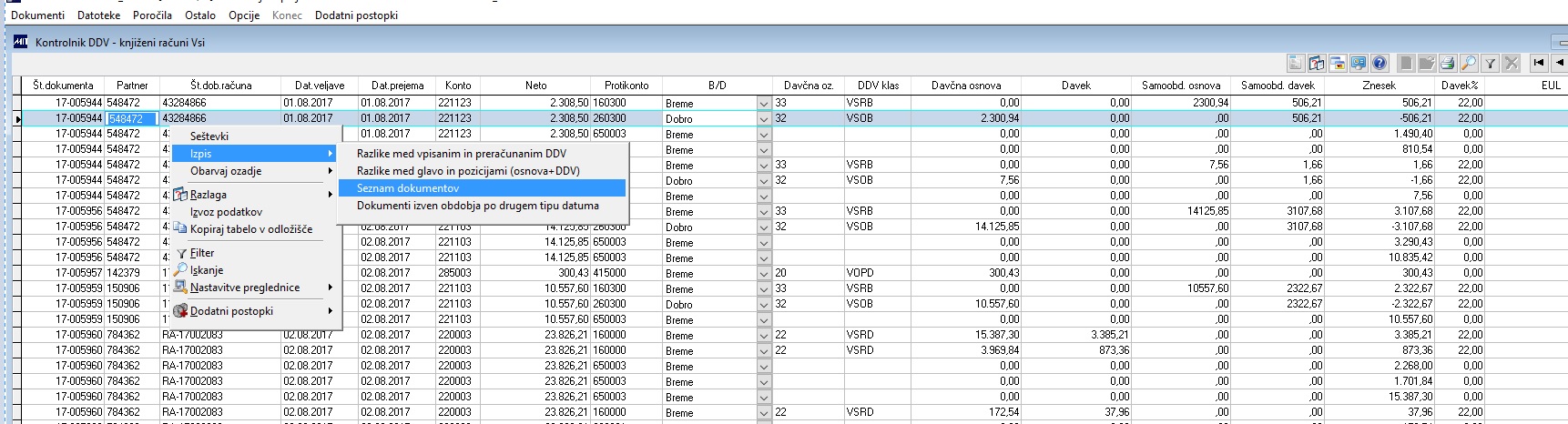Click the documents with question mark icon

coord(1317,63)
